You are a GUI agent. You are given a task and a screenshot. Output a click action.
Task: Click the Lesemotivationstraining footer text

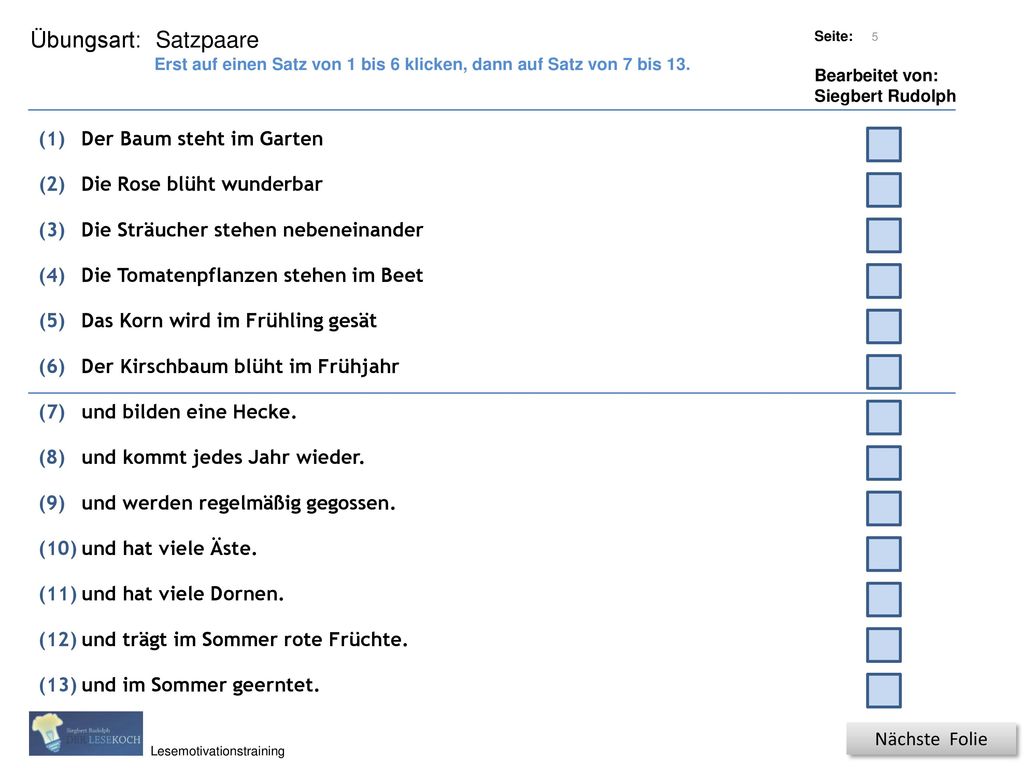(217, 751)
